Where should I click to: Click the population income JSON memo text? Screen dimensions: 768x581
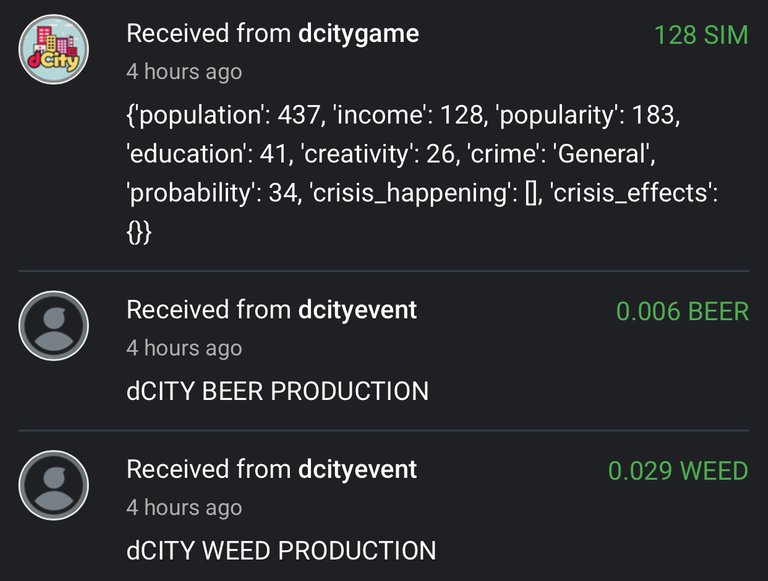422,173
